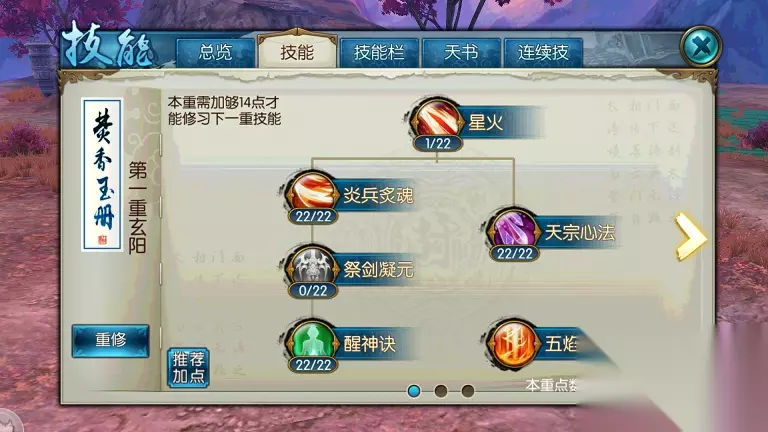Screen dimensions: 768x432
Task: Tap the 0/22 level badge under 祭剑凝元
Action: (x=313, y=290)
